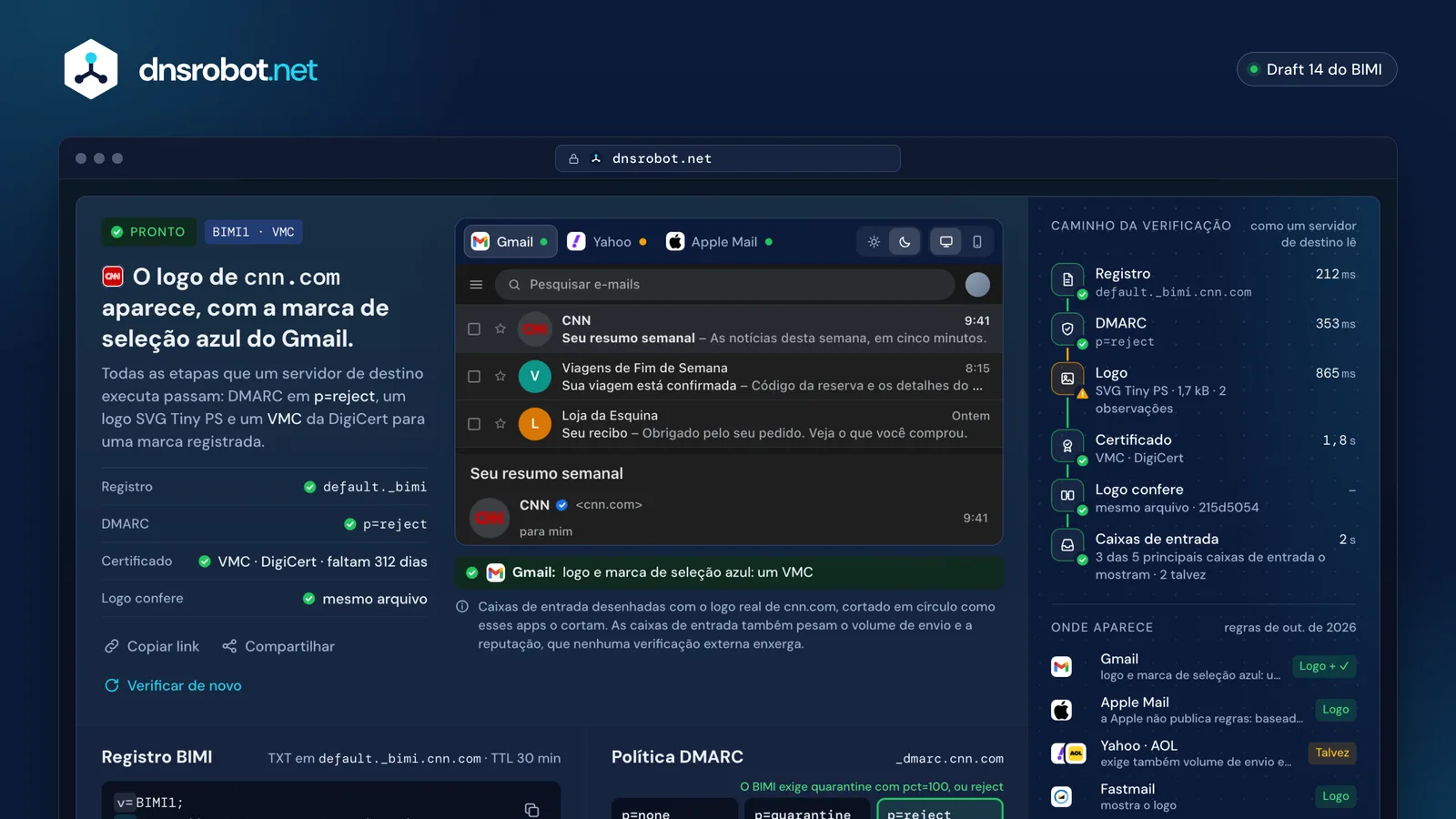Switch preview to desktop view

946,242
